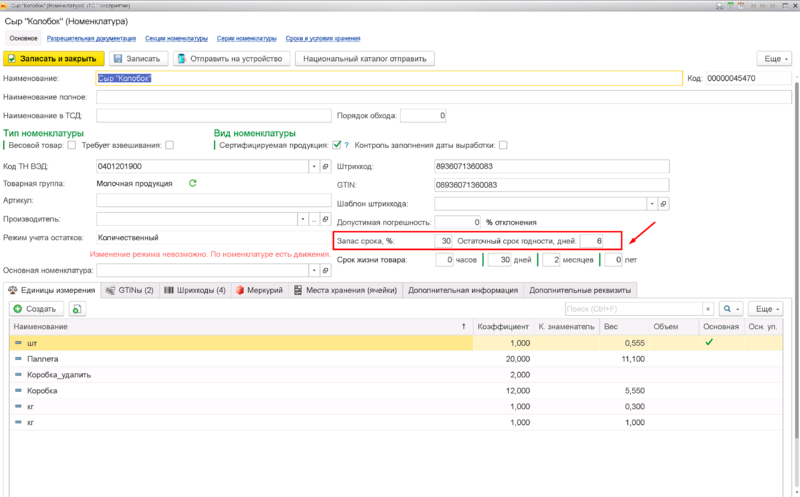Click the Наименование в ТСД field
800x497 pixels.
(214, 116)
